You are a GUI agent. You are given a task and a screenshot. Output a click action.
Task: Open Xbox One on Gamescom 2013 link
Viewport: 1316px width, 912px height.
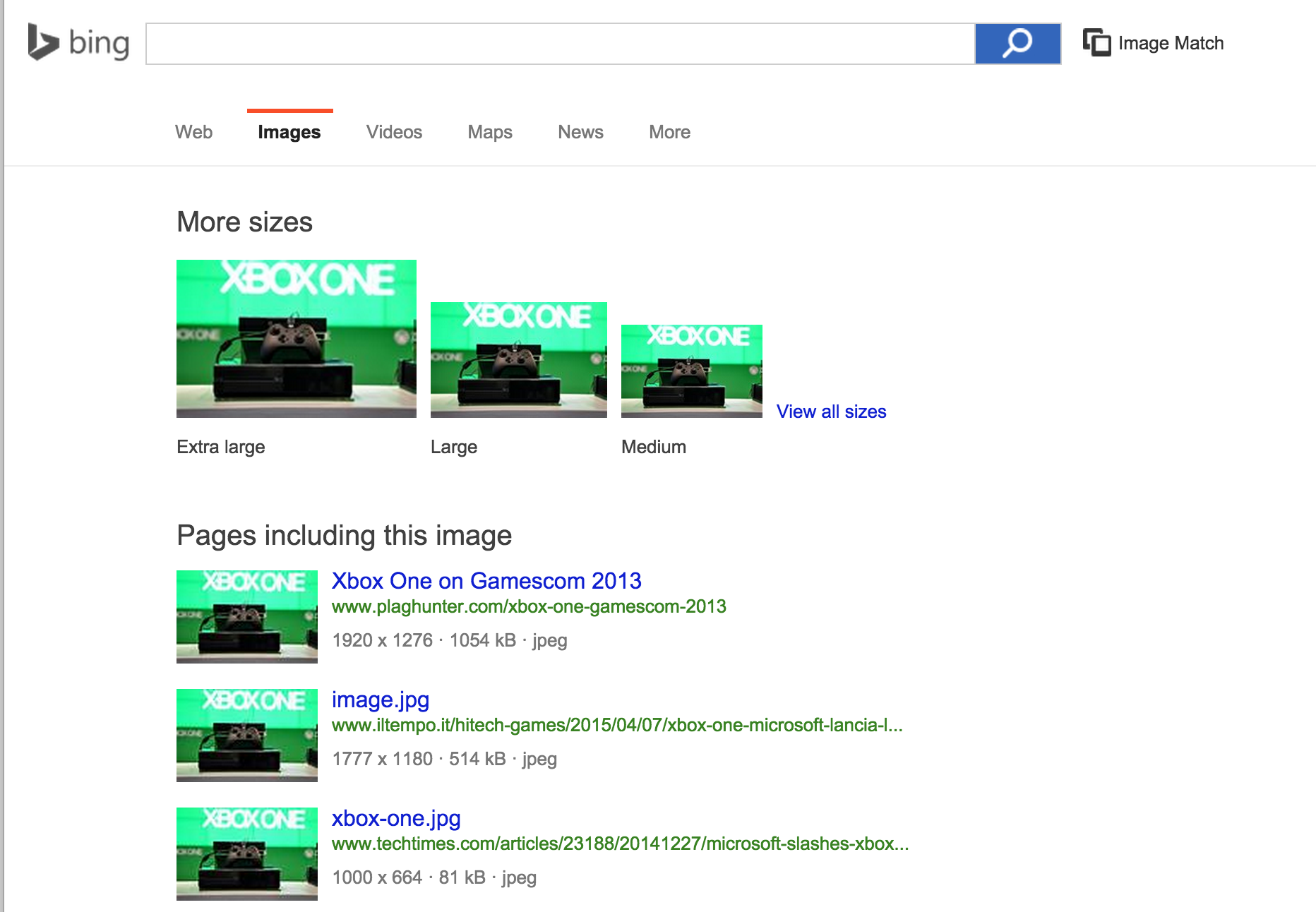[x=486, y=581]
